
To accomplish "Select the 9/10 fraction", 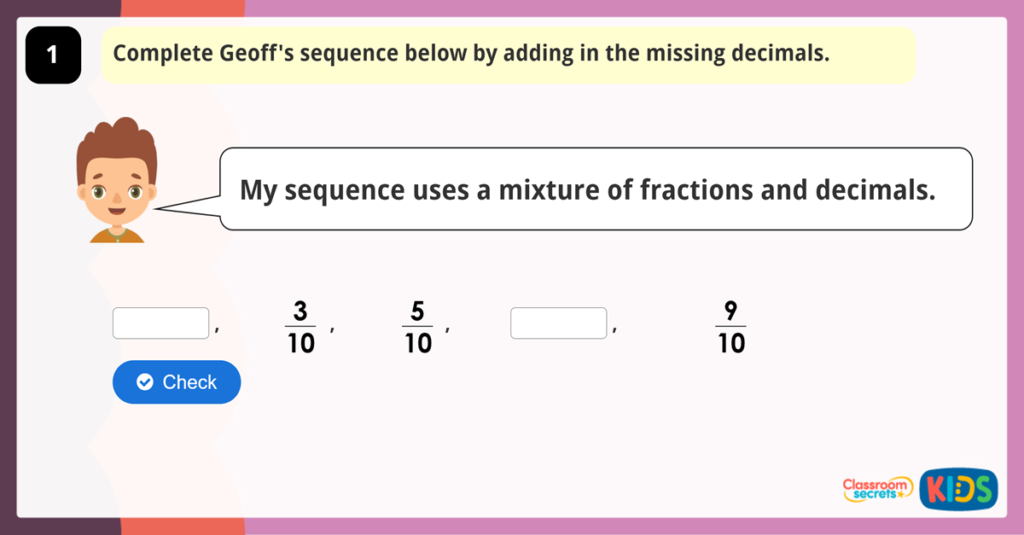I will coord(731,327).
